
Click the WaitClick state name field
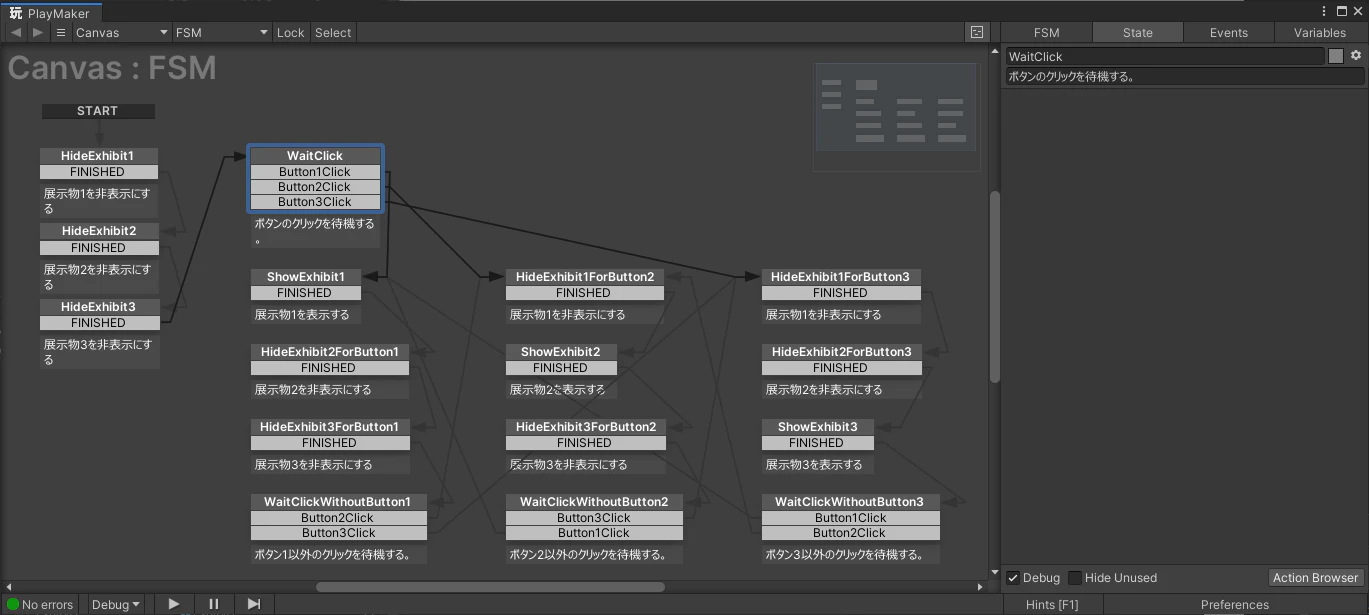(x=1165, y=56)
